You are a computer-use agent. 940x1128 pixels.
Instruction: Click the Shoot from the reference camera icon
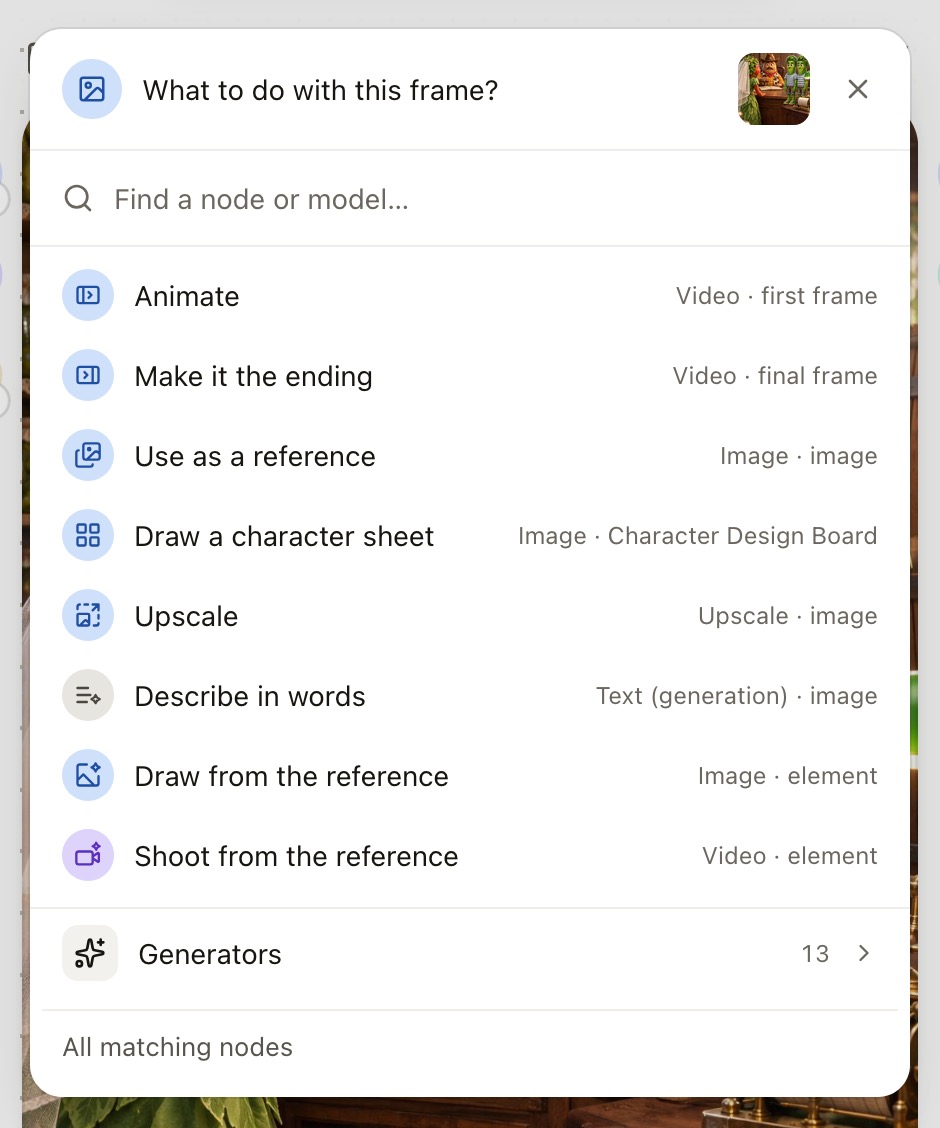point(88,855)
